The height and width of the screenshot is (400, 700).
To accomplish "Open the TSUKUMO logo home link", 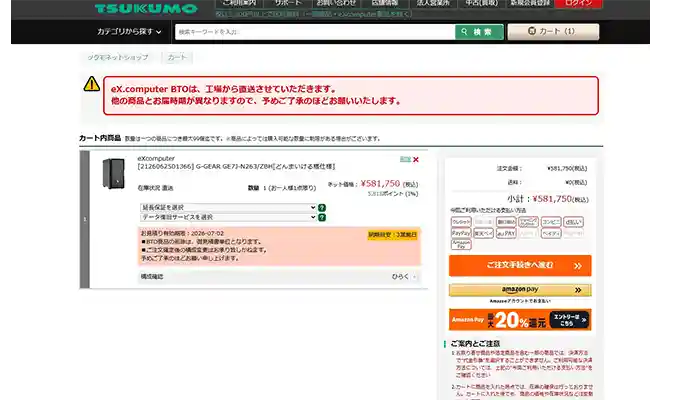I will point(146,8).
